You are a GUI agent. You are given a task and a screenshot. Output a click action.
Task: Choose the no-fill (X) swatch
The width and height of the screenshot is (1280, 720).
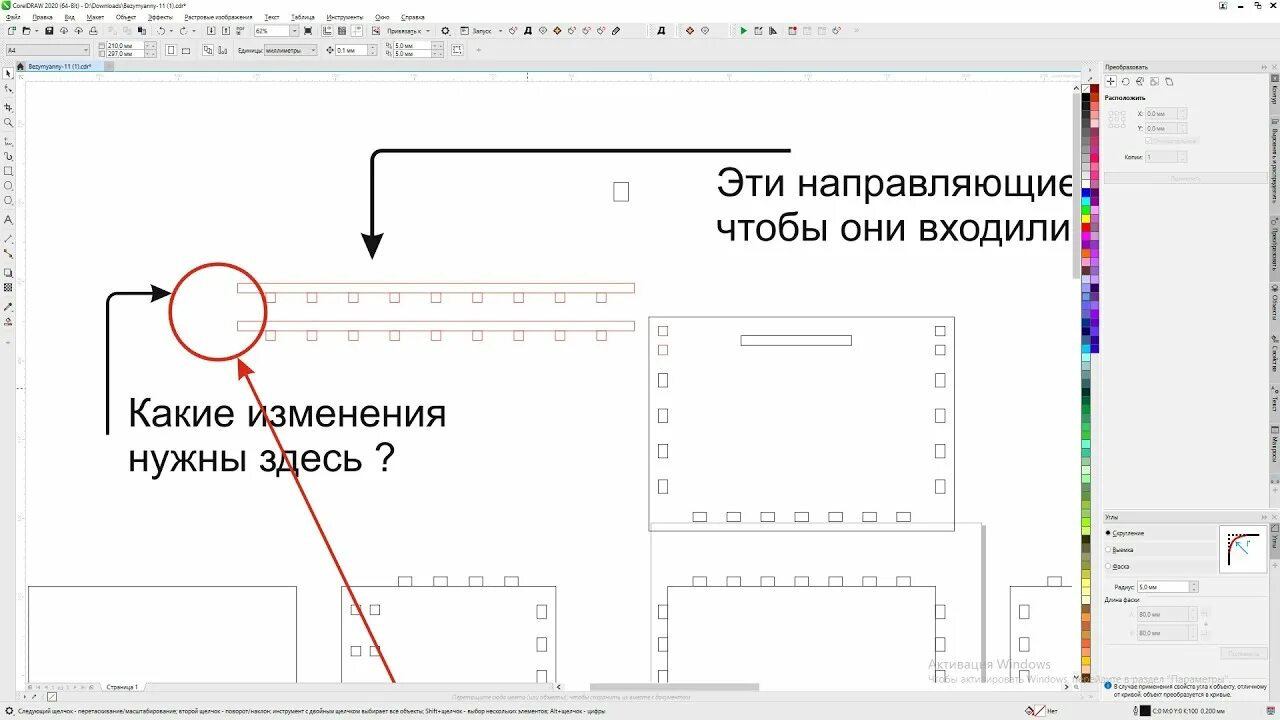coord(1086,88)
